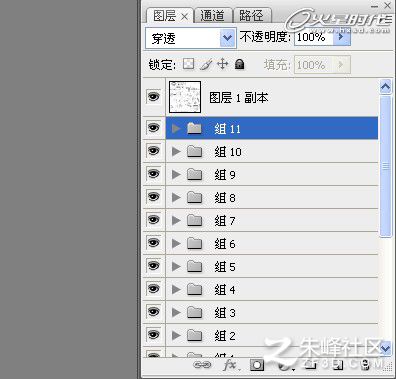This screenshot has width=396, height=379.
Task: Click the create new group icon
Action: pos(311,365)
